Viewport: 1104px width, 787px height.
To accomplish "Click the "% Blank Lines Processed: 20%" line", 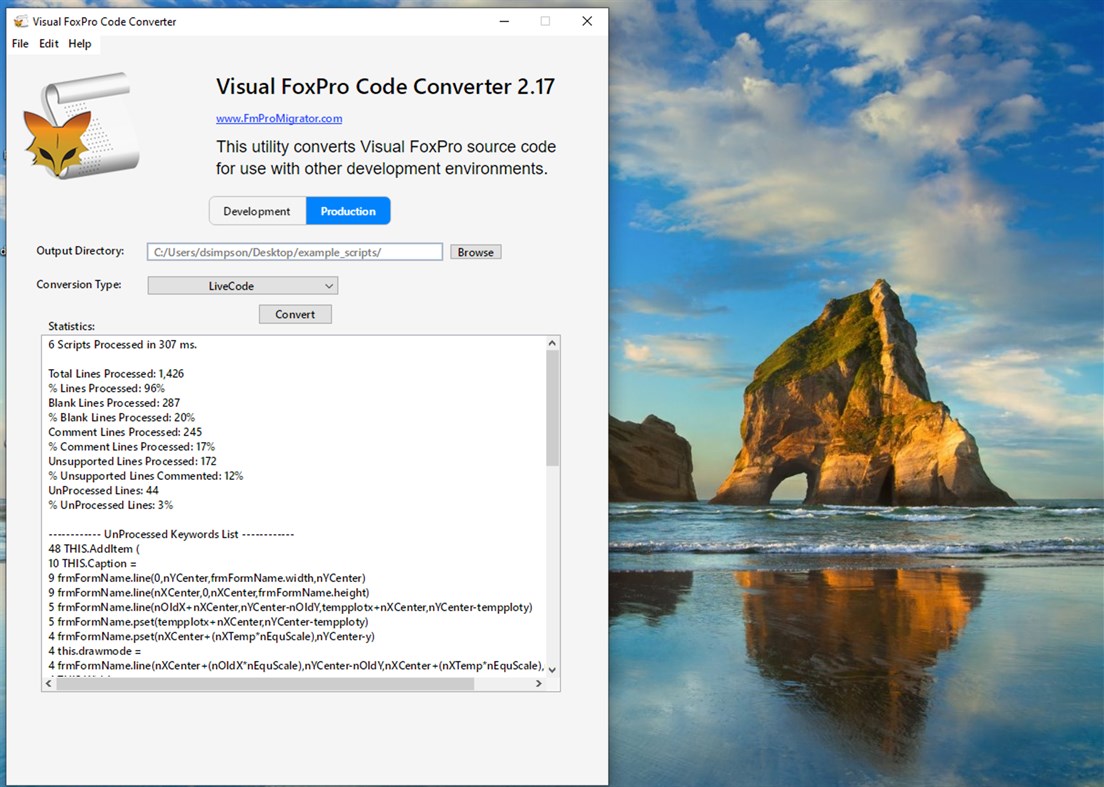I will (x=121, y=417).
